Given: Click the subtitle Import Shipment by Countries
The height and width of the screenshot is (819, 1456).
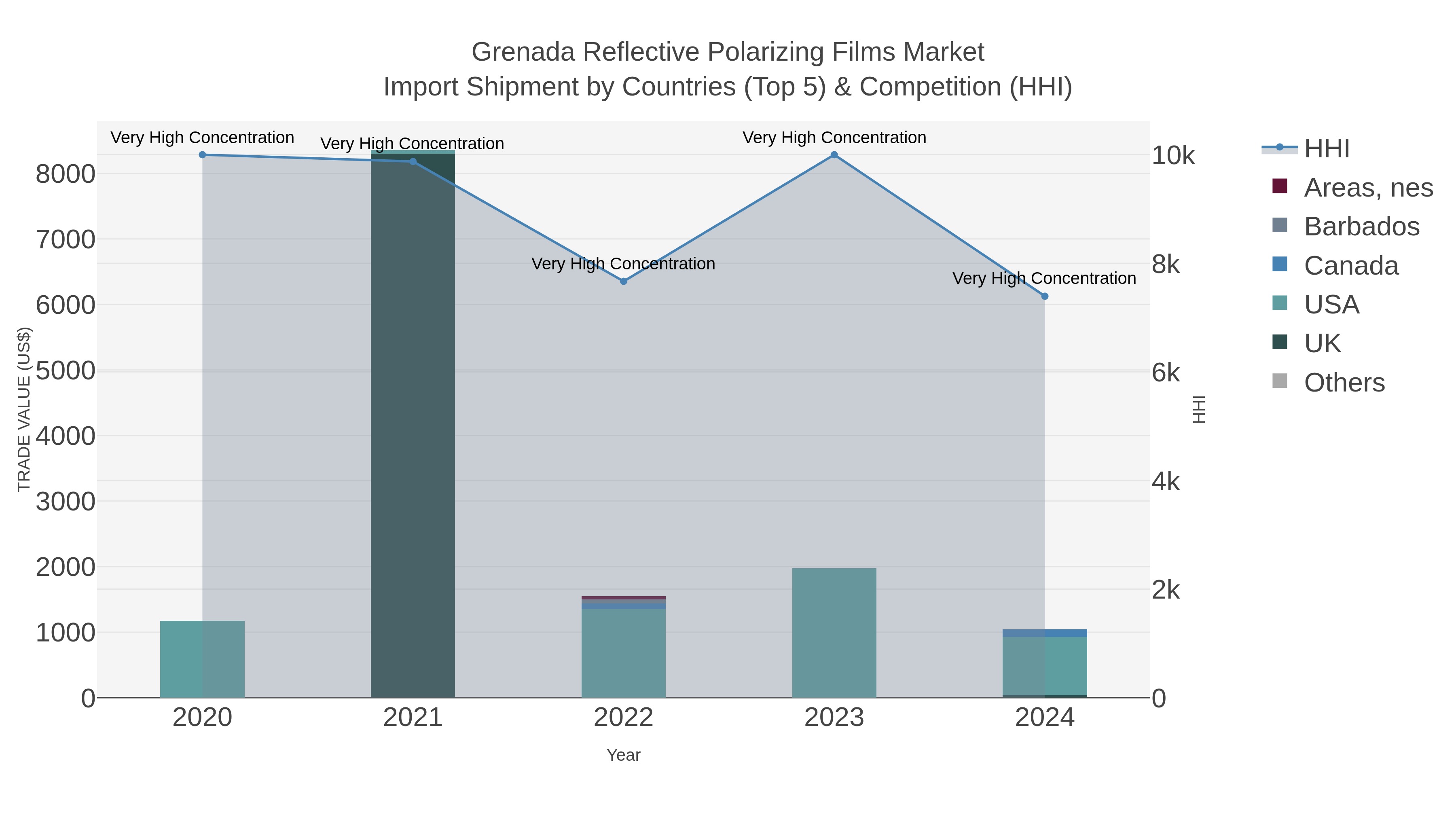Looking at the screenshot, I should point(728,87).
